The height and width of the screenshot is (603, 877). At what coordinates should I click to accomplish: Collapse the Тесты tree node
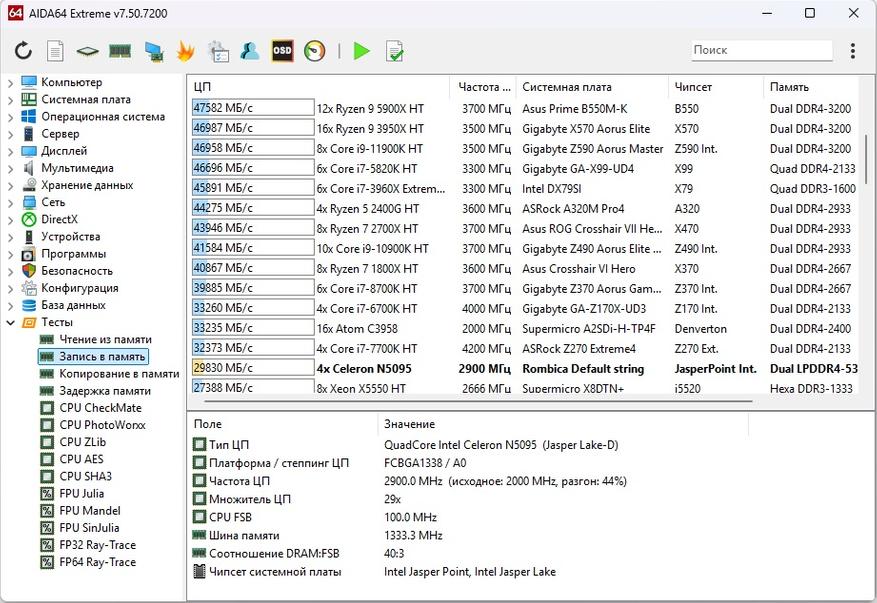(x=10, y=323)
